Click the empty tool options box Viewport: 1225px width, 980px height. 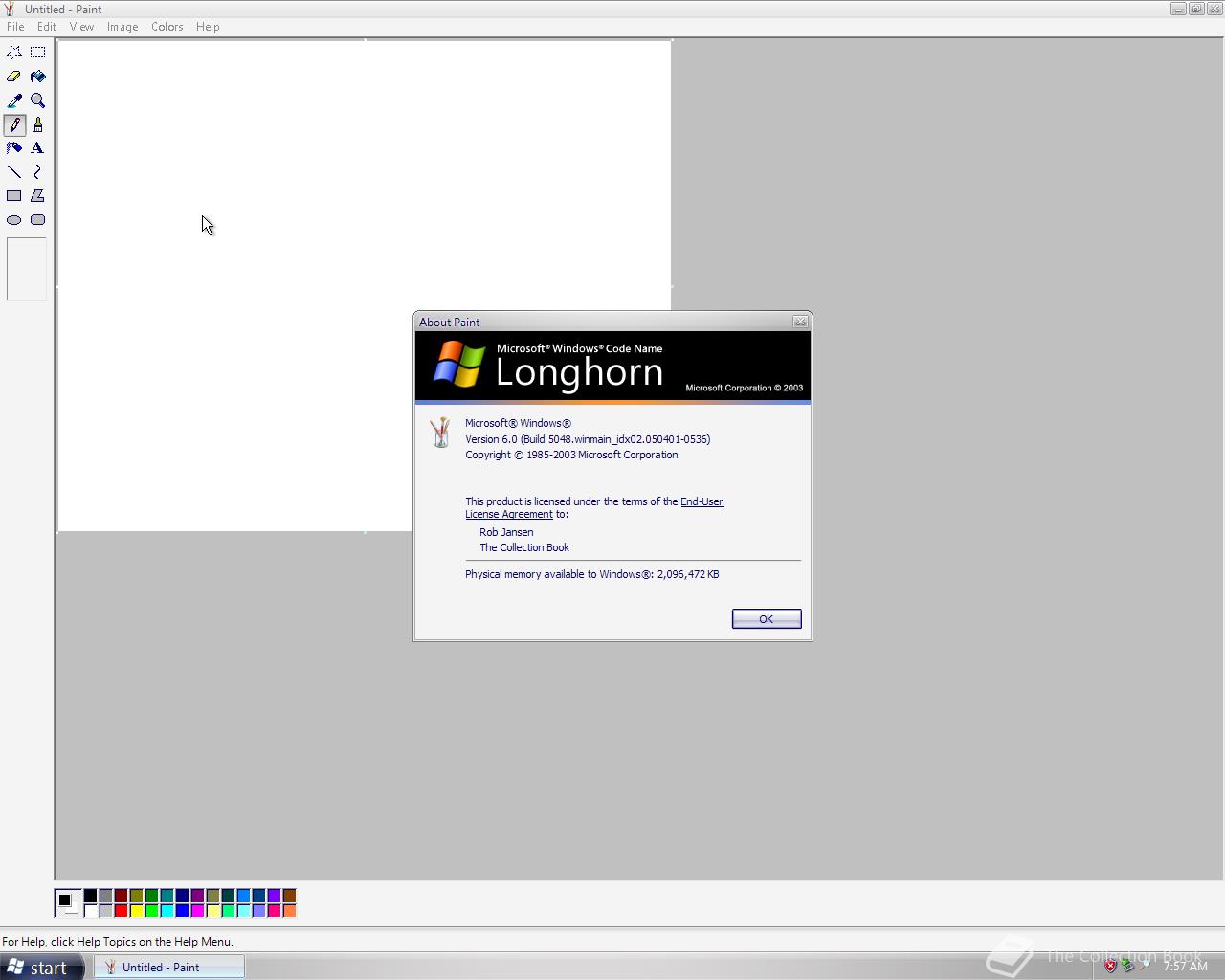pos(27,269)
